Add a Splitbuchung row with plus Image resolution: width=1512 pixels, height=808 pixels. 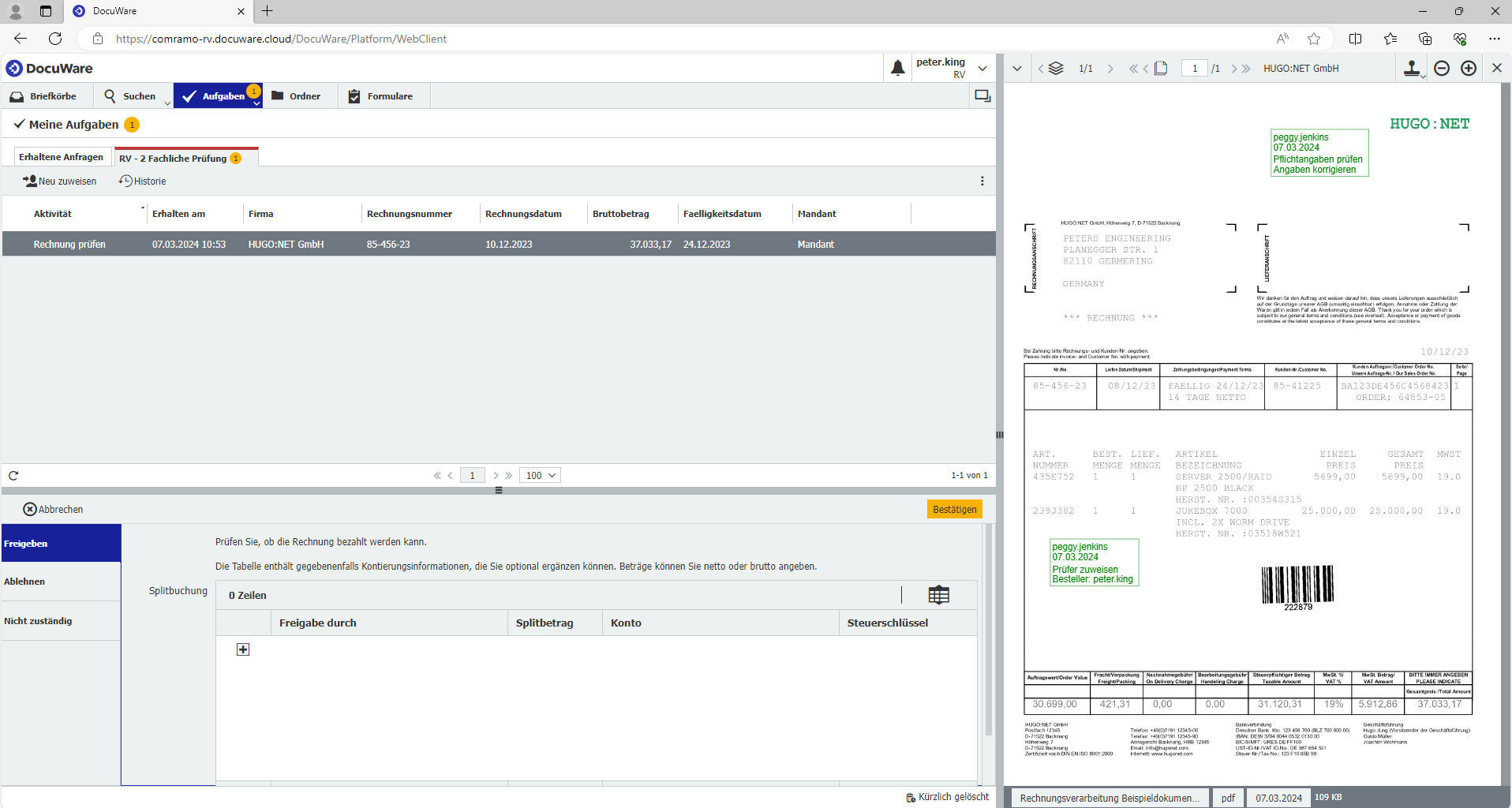coord(243,649)
